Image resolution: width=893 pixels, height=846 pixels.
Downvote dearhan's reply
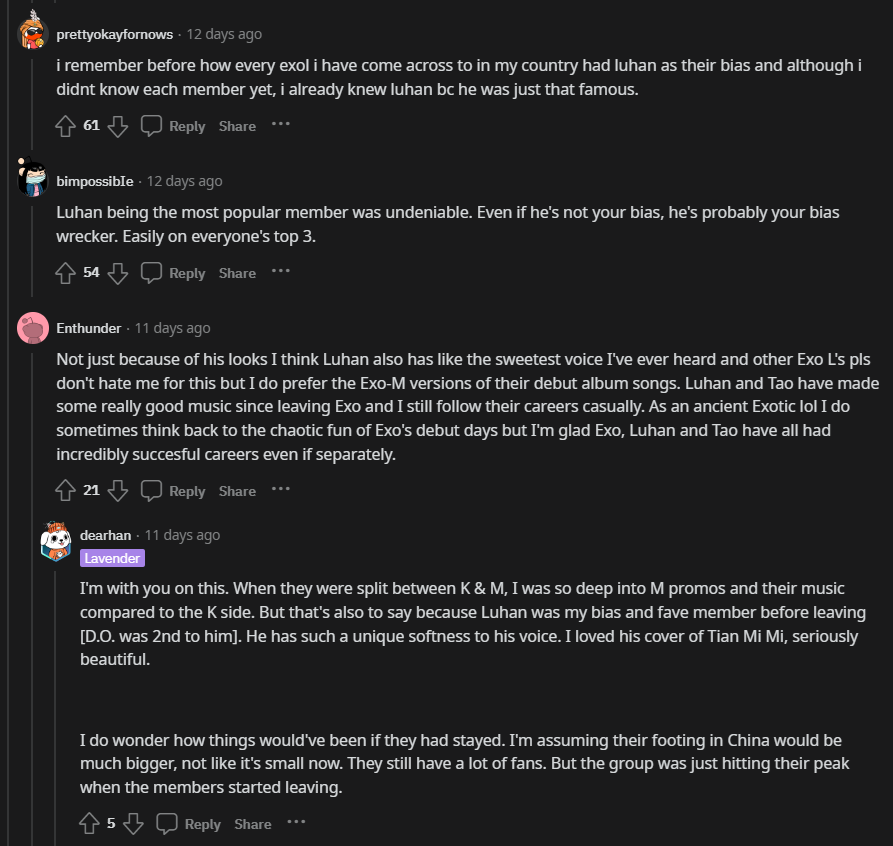point(133,824)
